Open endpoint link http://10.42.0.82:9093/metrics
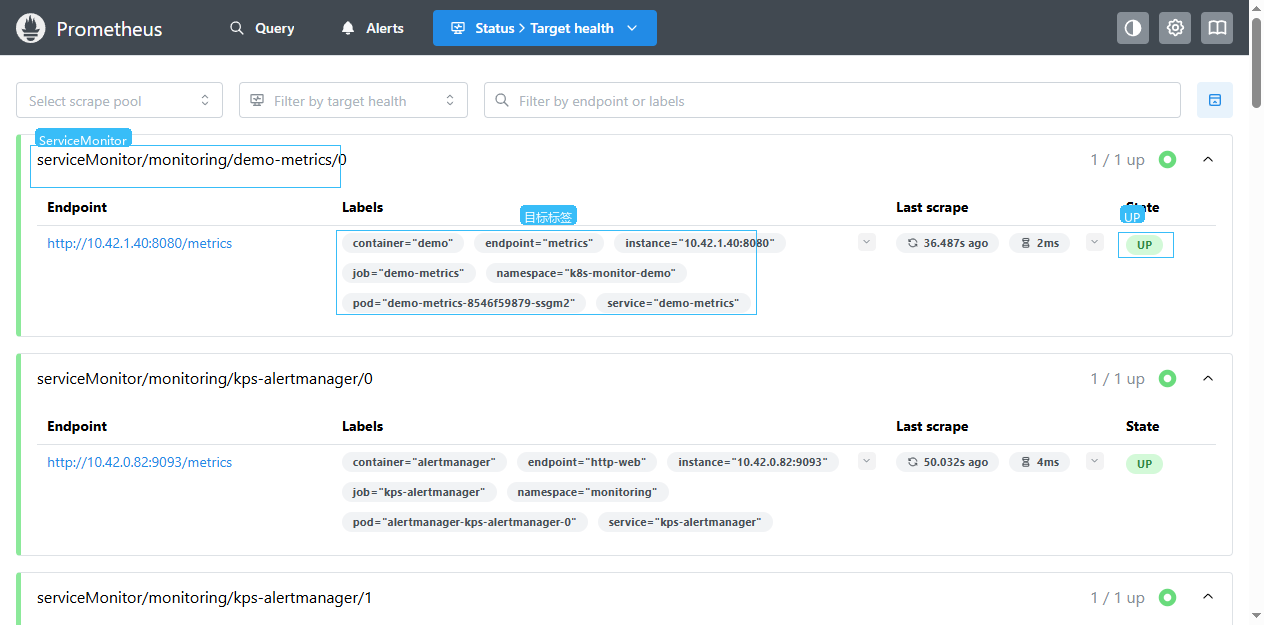Viewport: 1264px width, 625px height. 140,462
